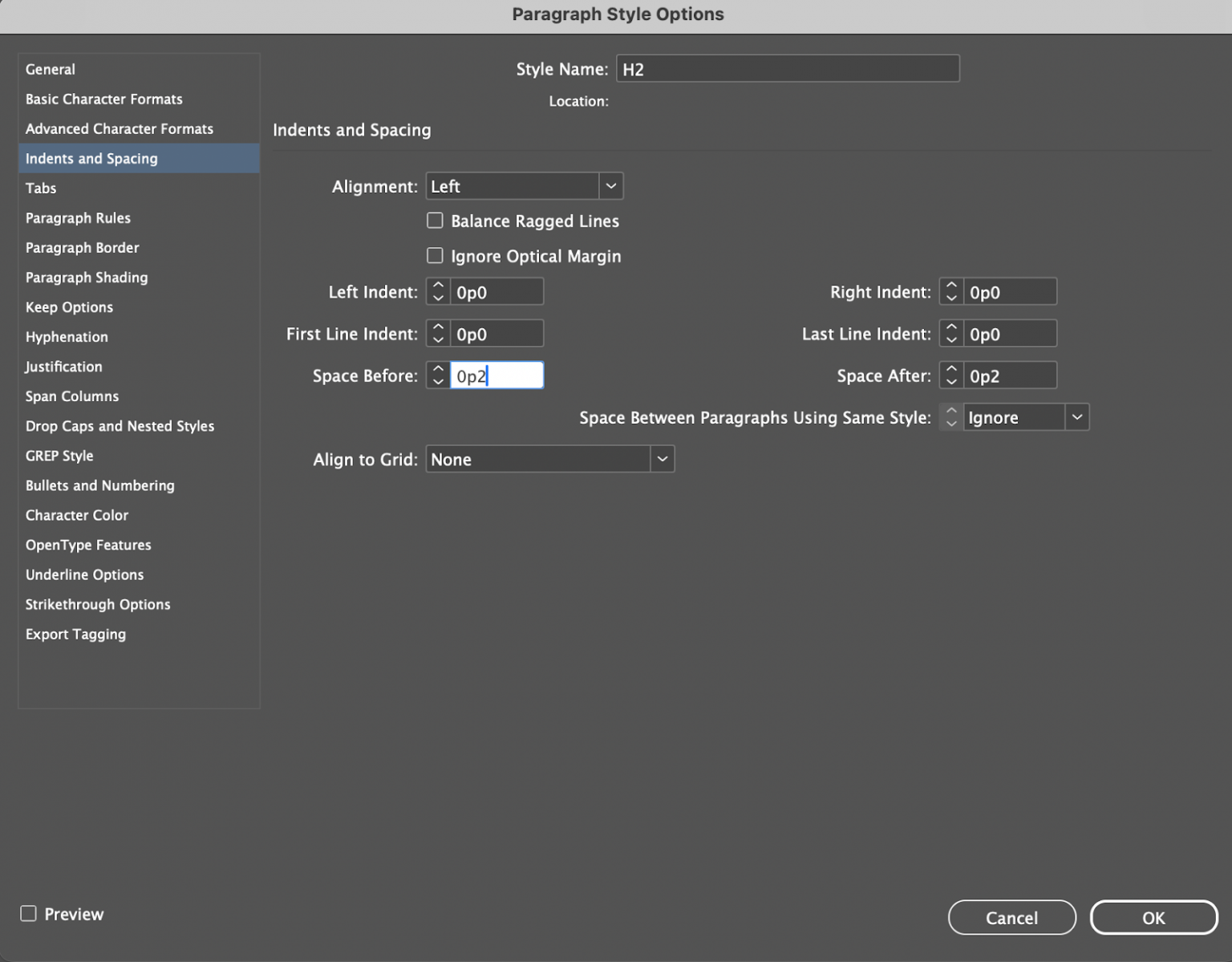Decrease Space After using its stepper
Viewport: 1232px width, 962px height.
[950, 380]
